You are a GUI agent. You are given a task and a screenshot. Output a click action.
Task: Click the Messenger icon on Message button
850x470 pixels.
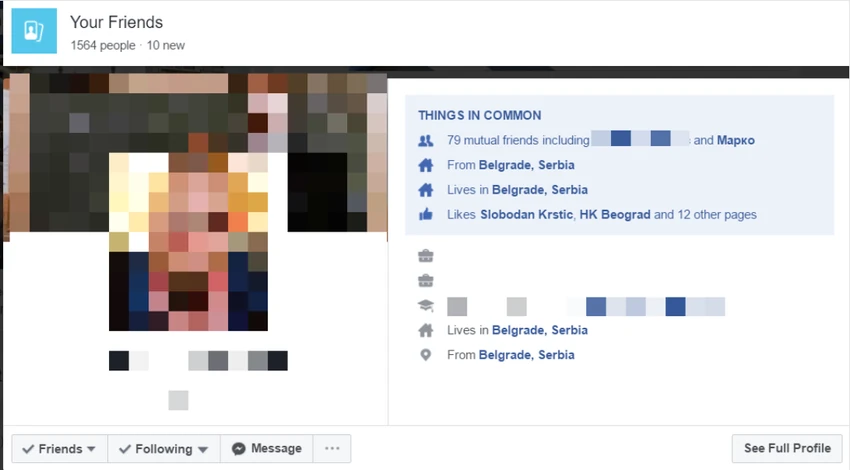point(239,449)
